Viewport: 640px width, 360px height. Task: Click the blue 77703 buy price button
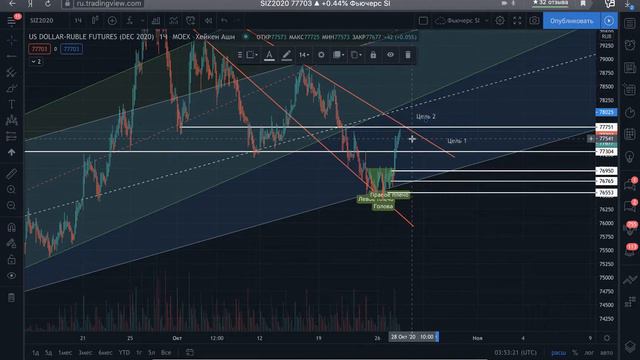(x=71, y=49)
